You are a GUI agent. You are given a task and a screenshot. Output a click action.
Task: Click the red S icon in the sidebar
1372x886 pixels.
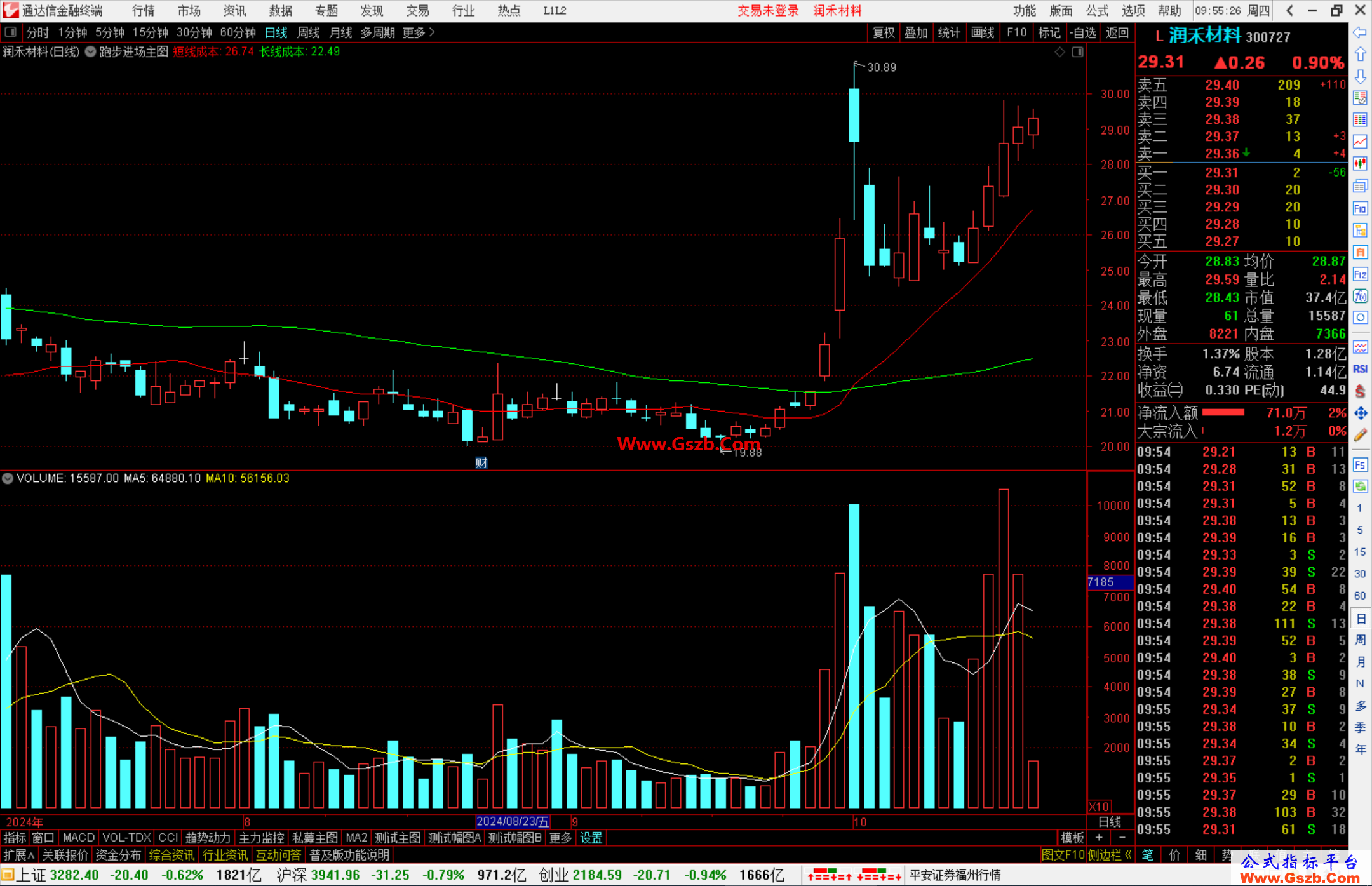tap(1360, 391)
